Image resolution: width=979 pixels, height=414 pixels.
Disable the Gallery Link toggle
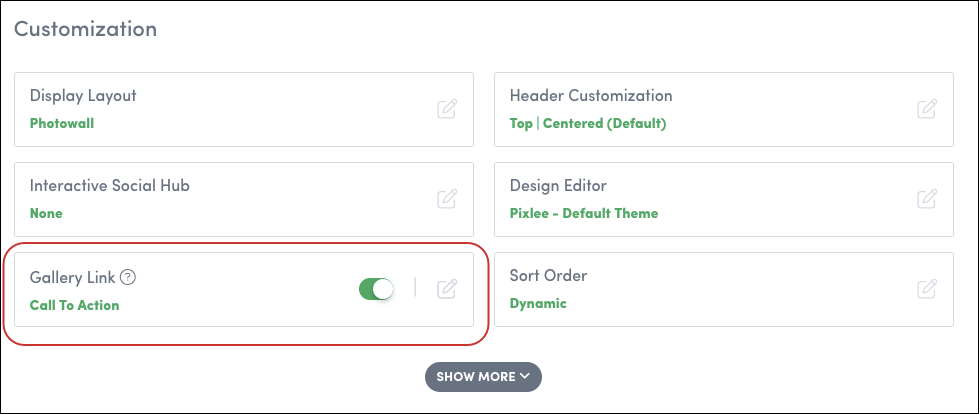coord(377,289)
